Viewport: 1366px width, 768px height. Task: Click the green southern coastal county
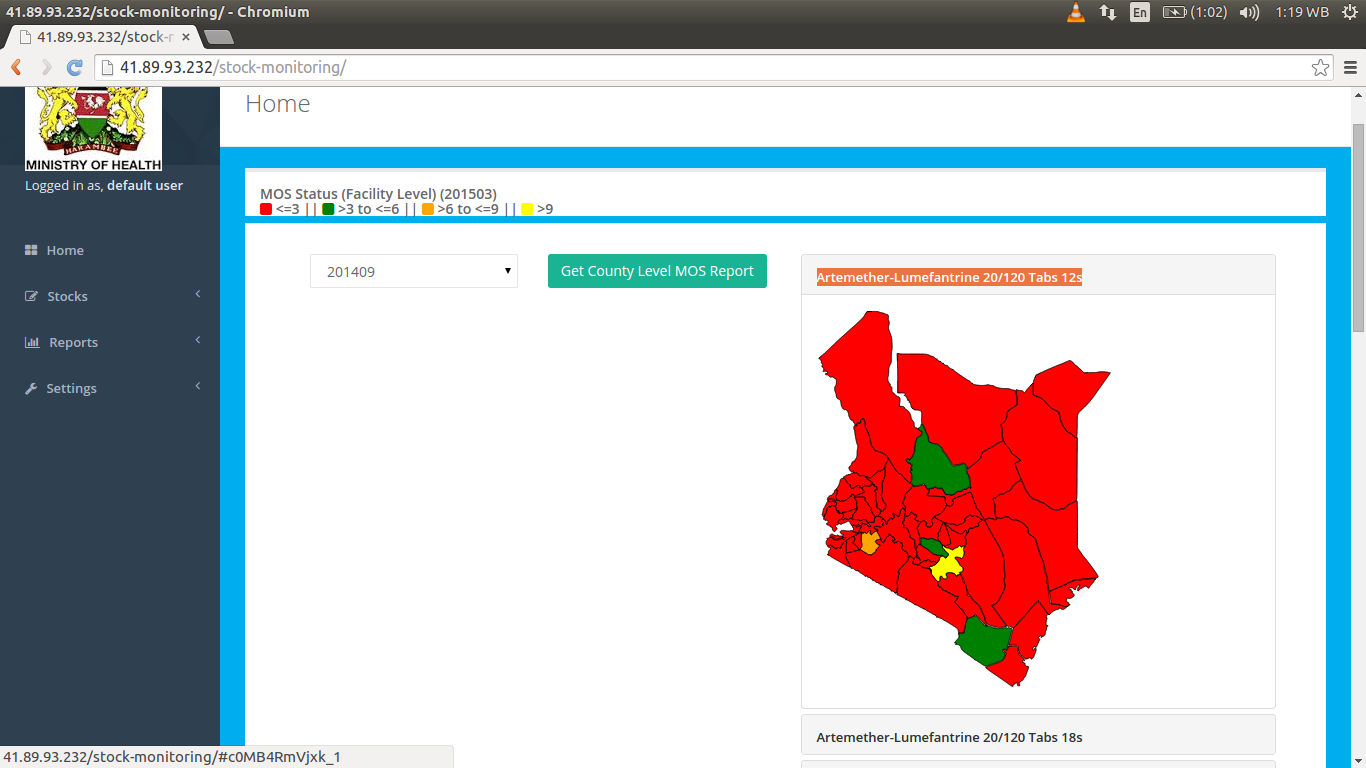click(x=985, y=641)
